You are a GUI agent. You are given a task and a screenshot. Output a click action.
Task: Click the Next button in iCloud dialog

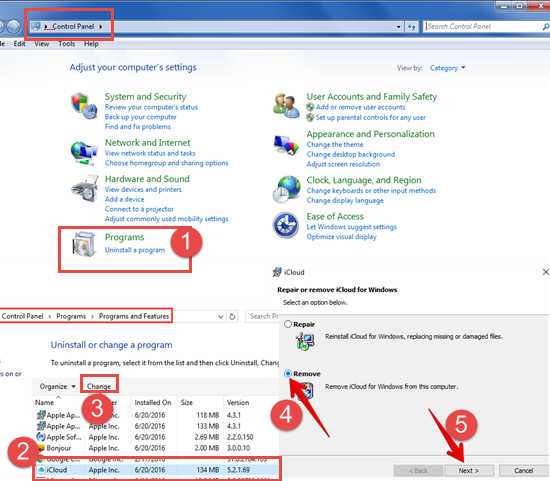tap(469, 470)
